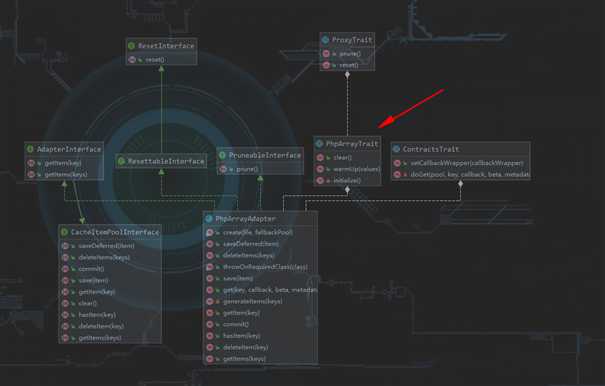Click the ProxyTrait trait icon
The height and width of the screenshot is (386, 605).
click(325, 40)
